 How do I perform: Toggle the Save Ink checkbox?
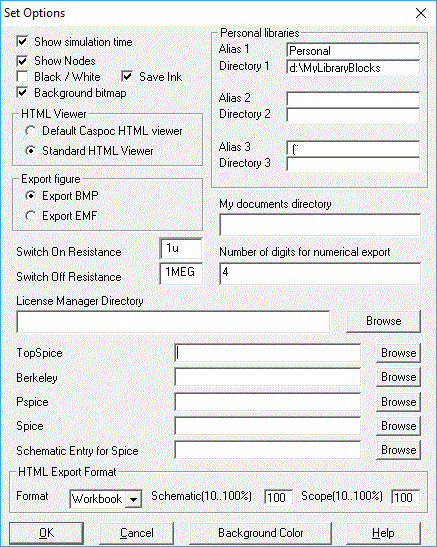127,77
